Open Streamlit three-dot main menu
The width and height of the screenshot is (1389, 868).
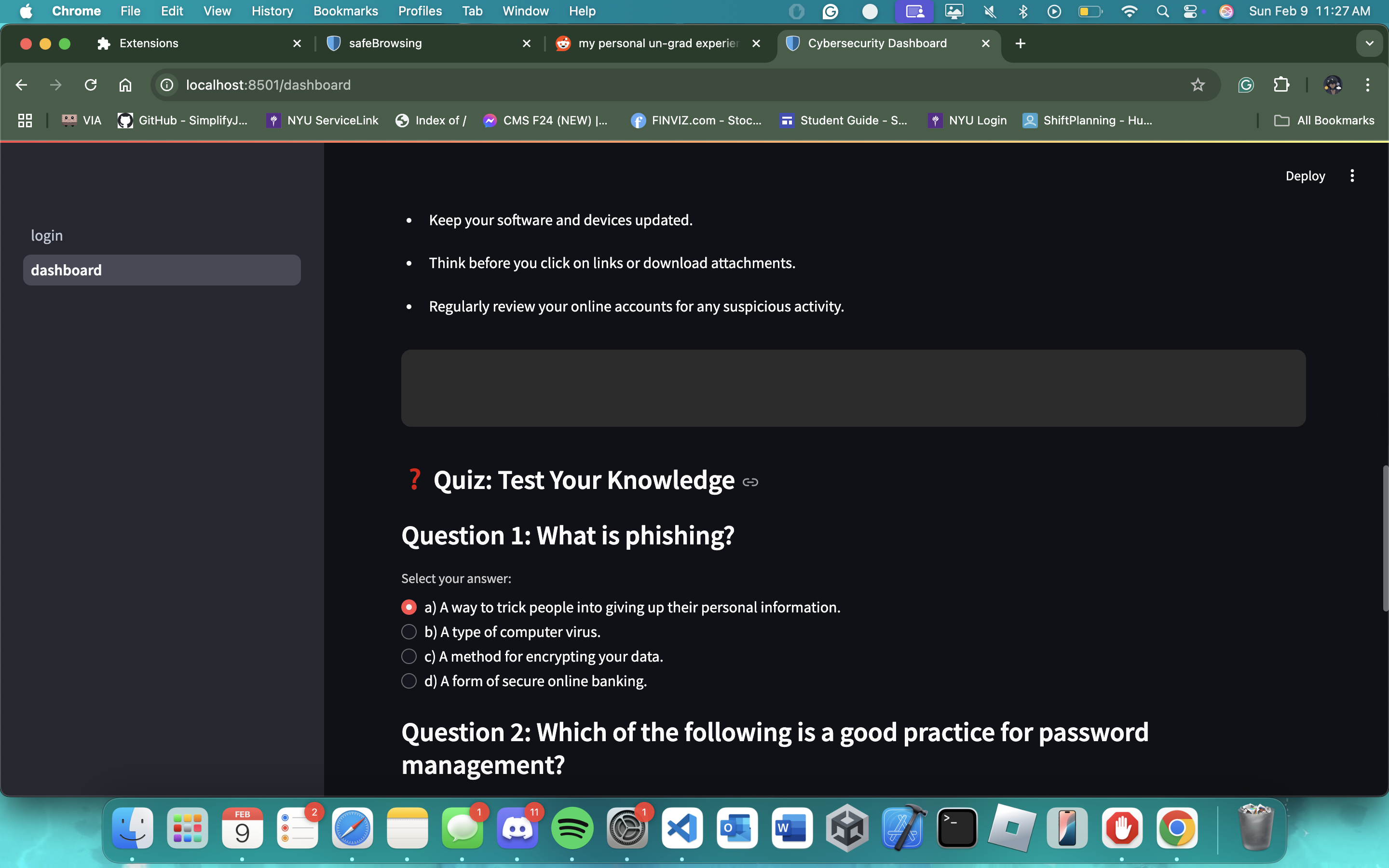[1352, 176]
